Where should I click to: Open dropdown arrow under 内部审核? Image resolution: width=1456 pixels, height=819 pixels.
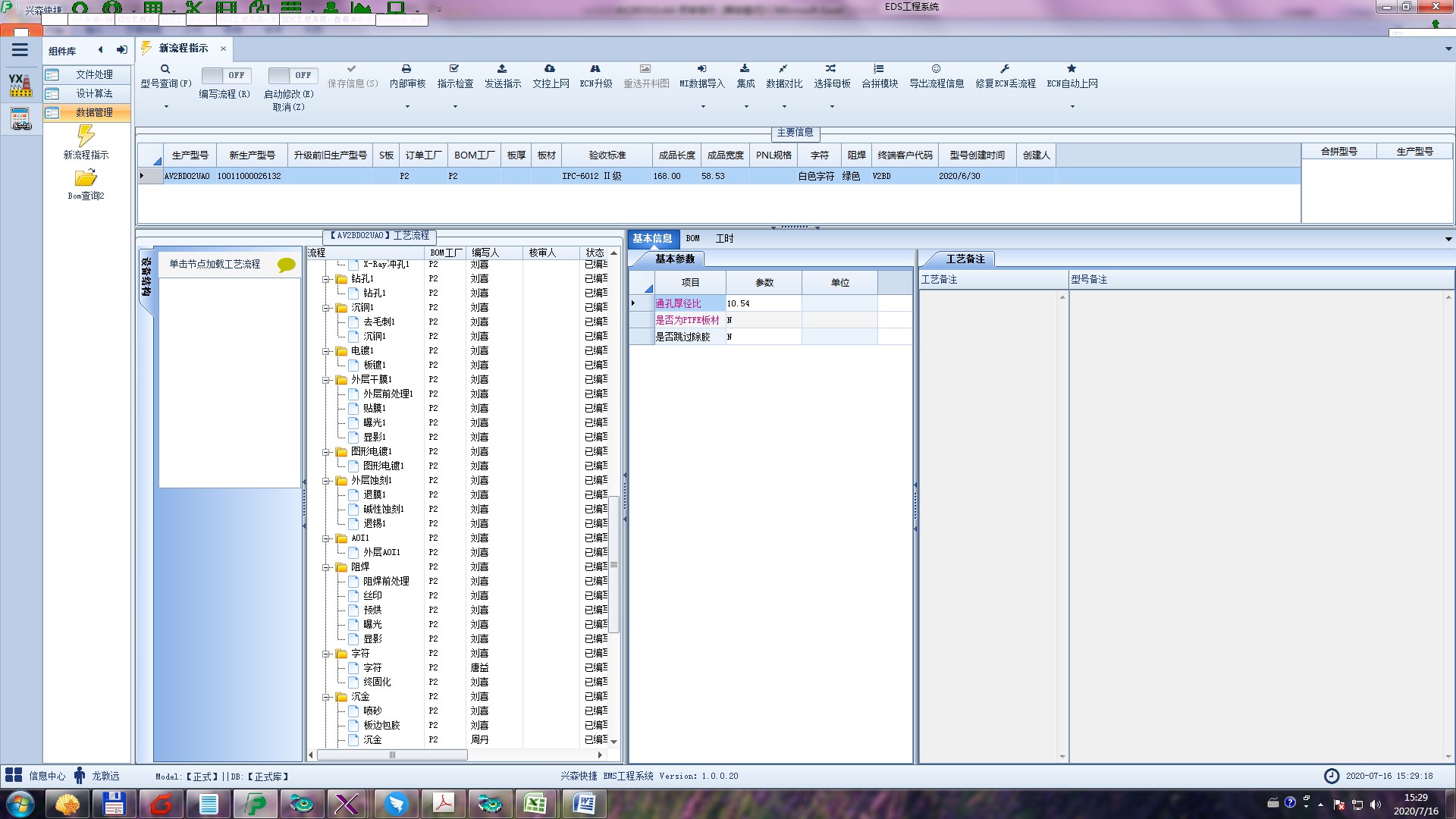pyautogui.click(x=407, y=107)
